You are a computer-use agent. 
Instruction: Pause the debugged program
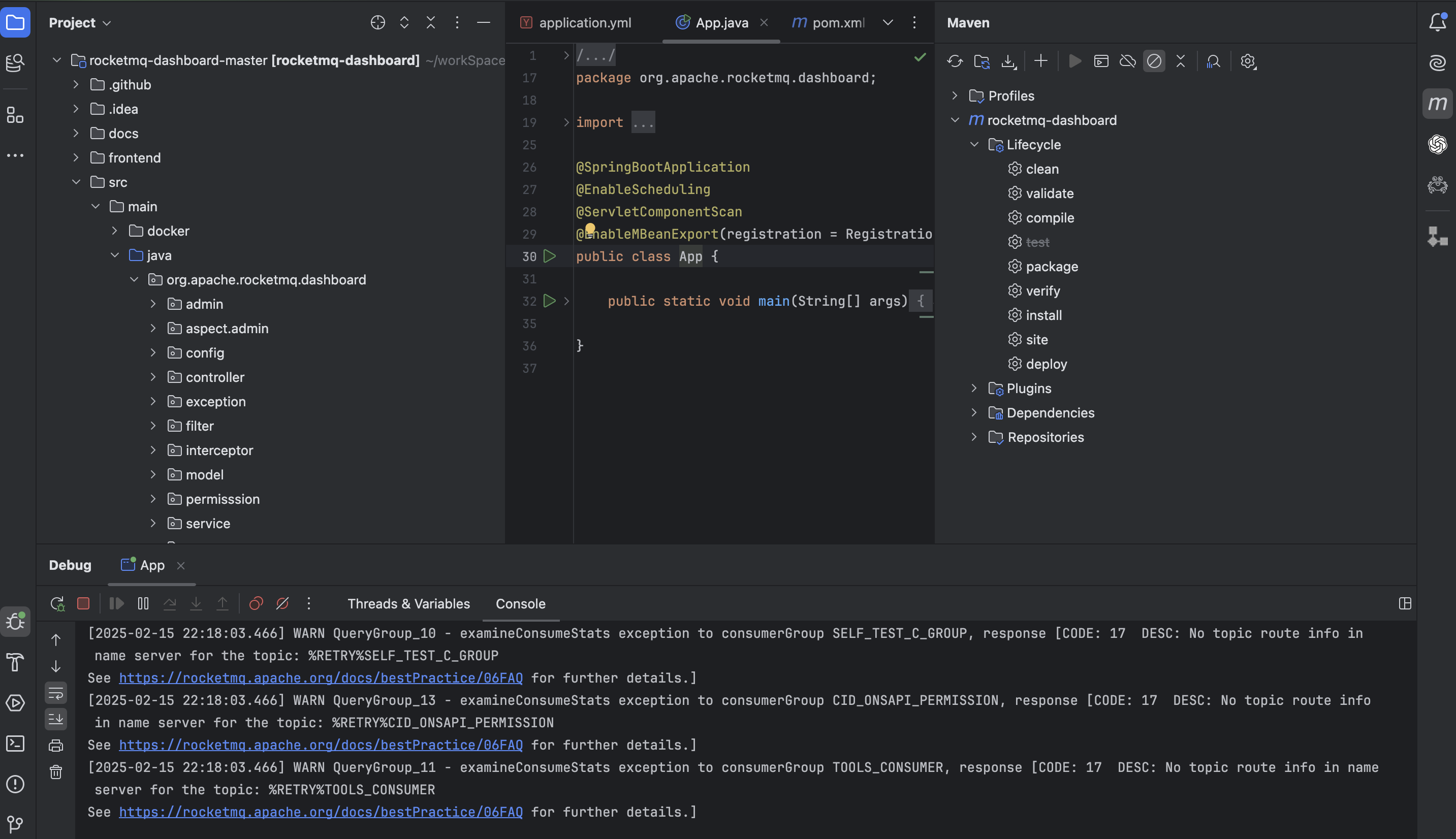(x=143, y=603)
